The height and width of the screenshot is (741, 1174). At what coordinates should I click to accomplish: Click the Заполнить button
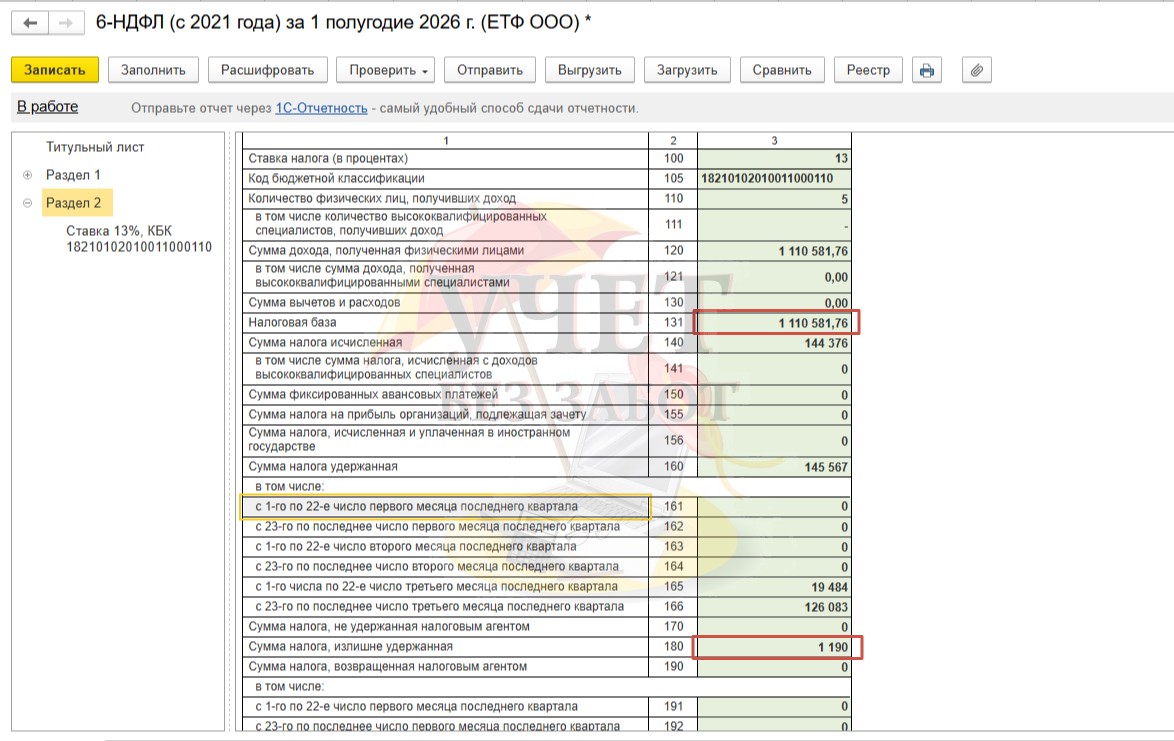[153, 70]
